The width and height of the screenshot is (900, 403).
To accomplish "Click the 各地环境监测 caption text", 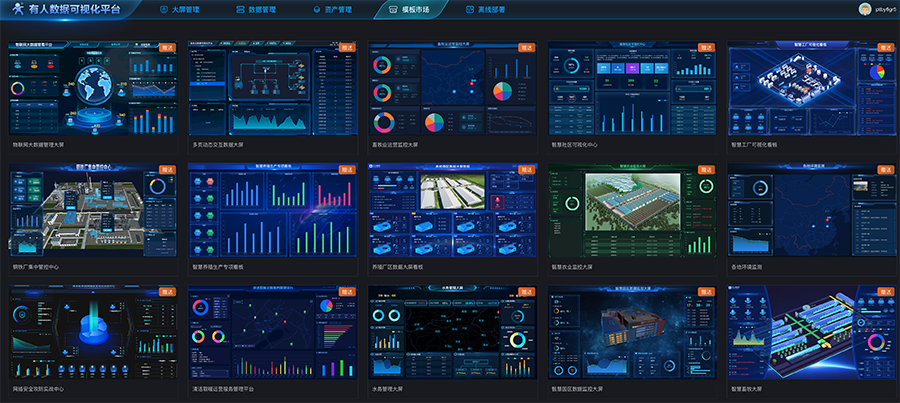I will click(x=746, y=267).
